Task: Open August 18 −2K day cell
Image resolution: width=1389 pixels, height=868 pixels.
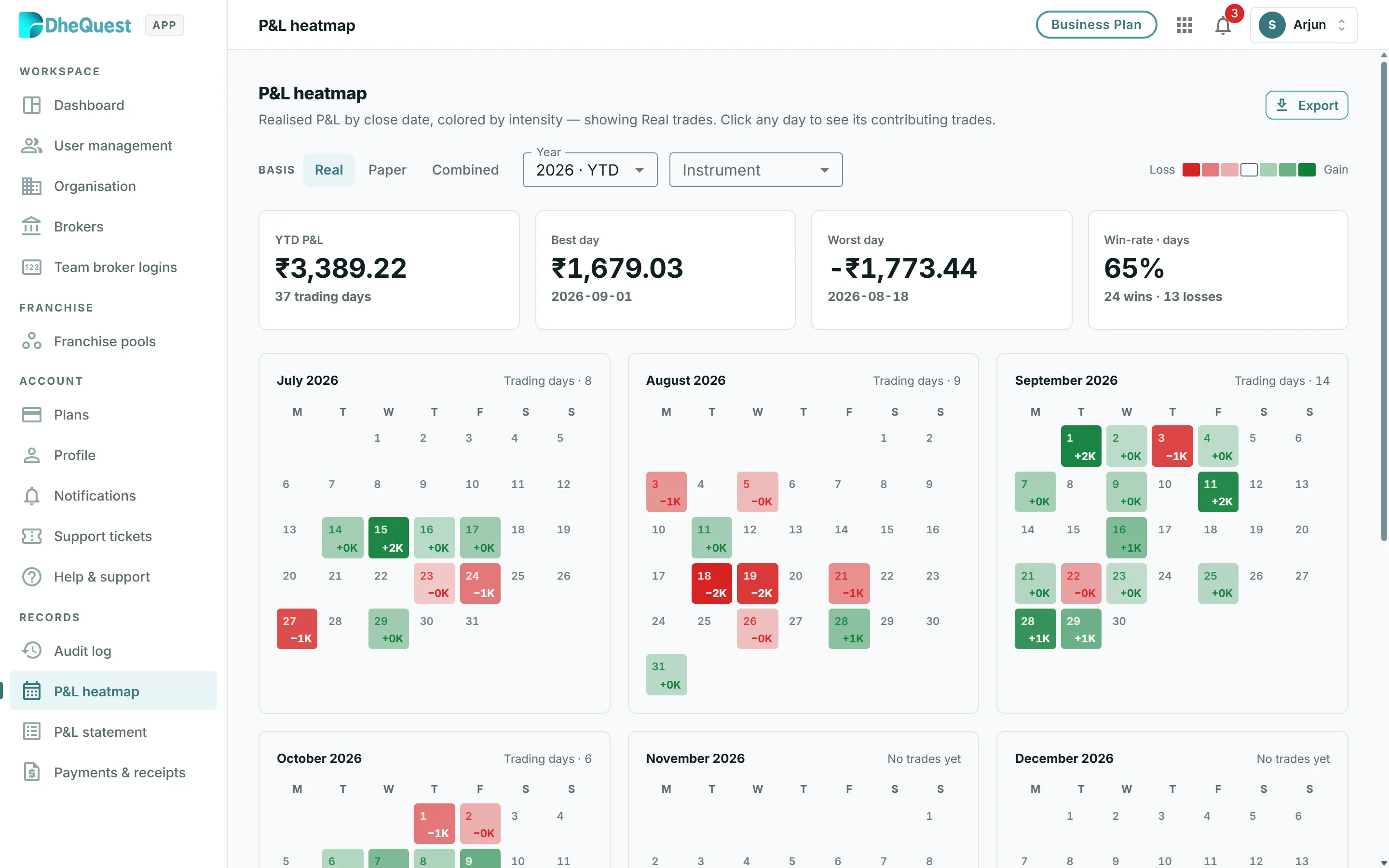Action: (712, 583)
